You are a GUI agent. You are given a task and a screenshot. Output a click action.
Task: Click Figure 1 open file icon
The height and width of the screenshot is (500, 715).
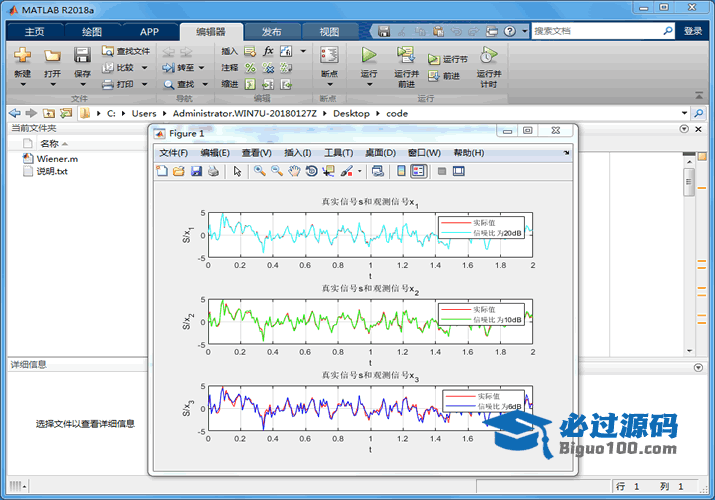pos(179,171)
